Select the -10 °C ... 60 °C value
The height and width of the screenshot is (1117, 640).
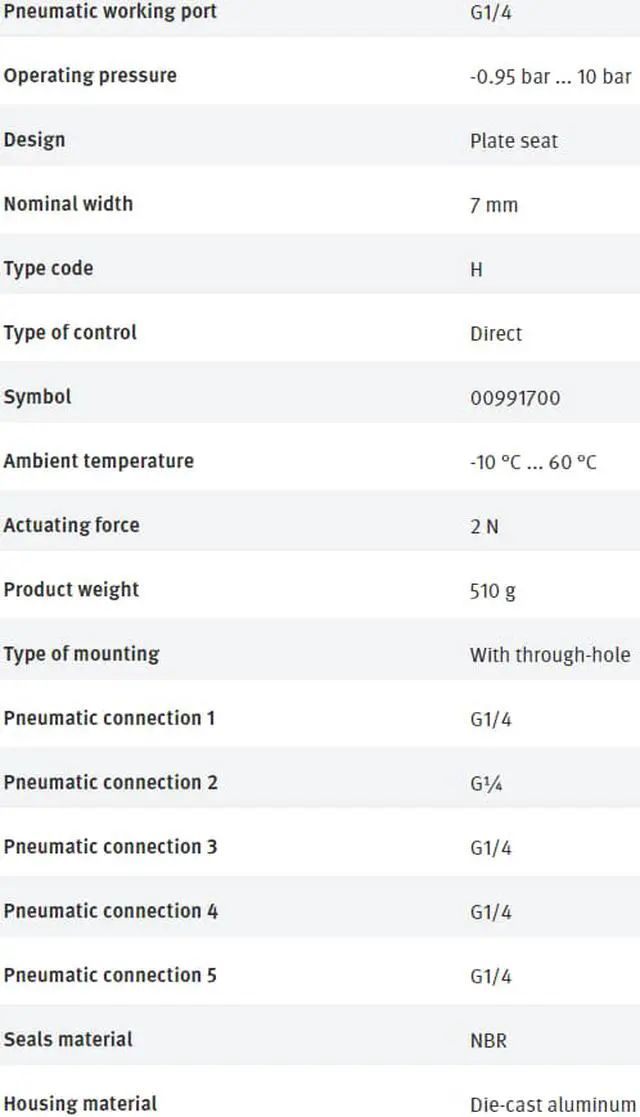coord(533,462)
